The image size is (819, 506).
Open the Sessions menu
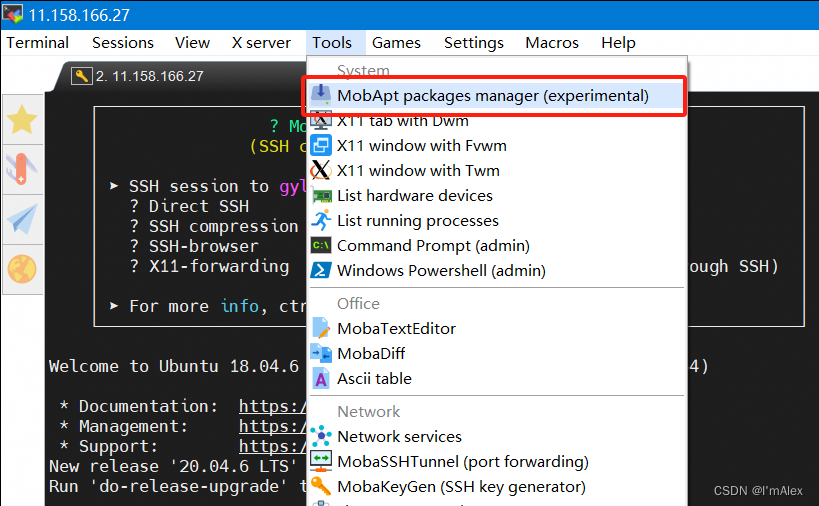123,43
